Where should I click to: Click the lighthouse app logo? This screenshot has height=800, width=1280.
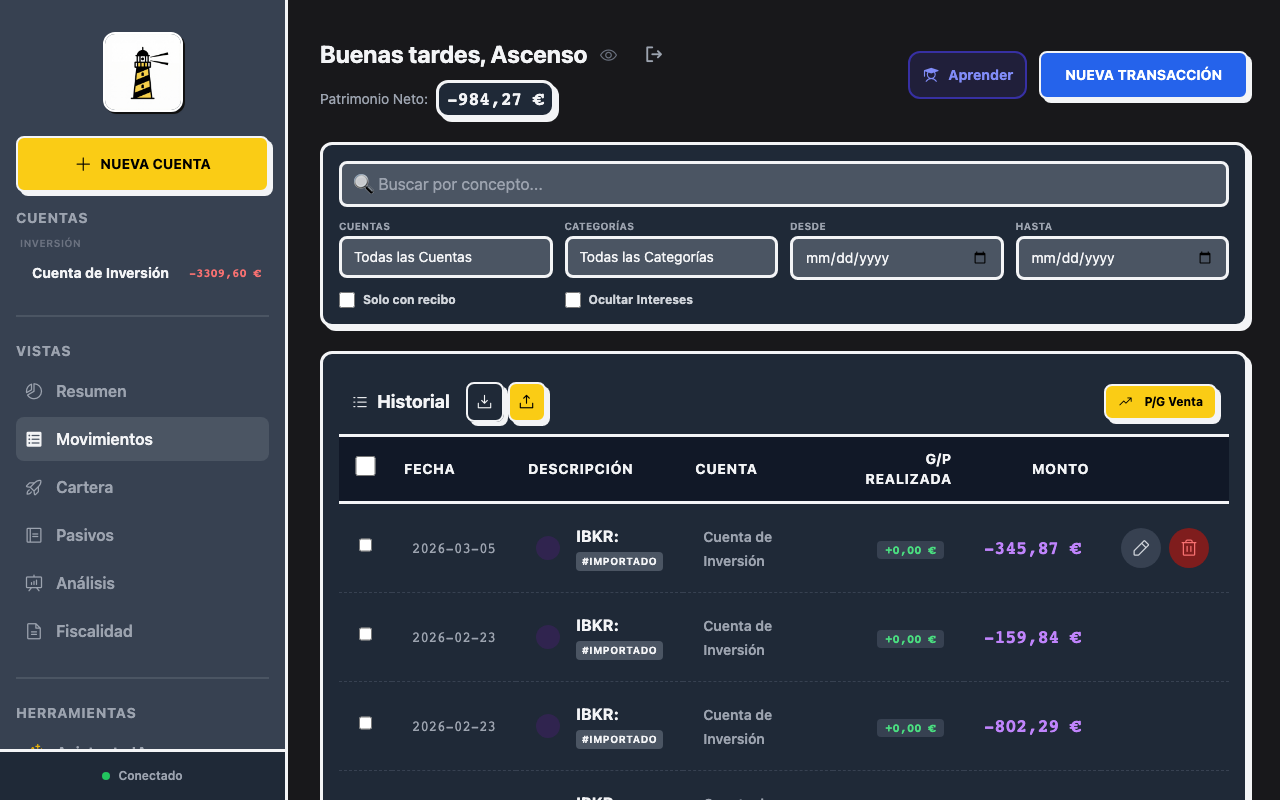143,72
